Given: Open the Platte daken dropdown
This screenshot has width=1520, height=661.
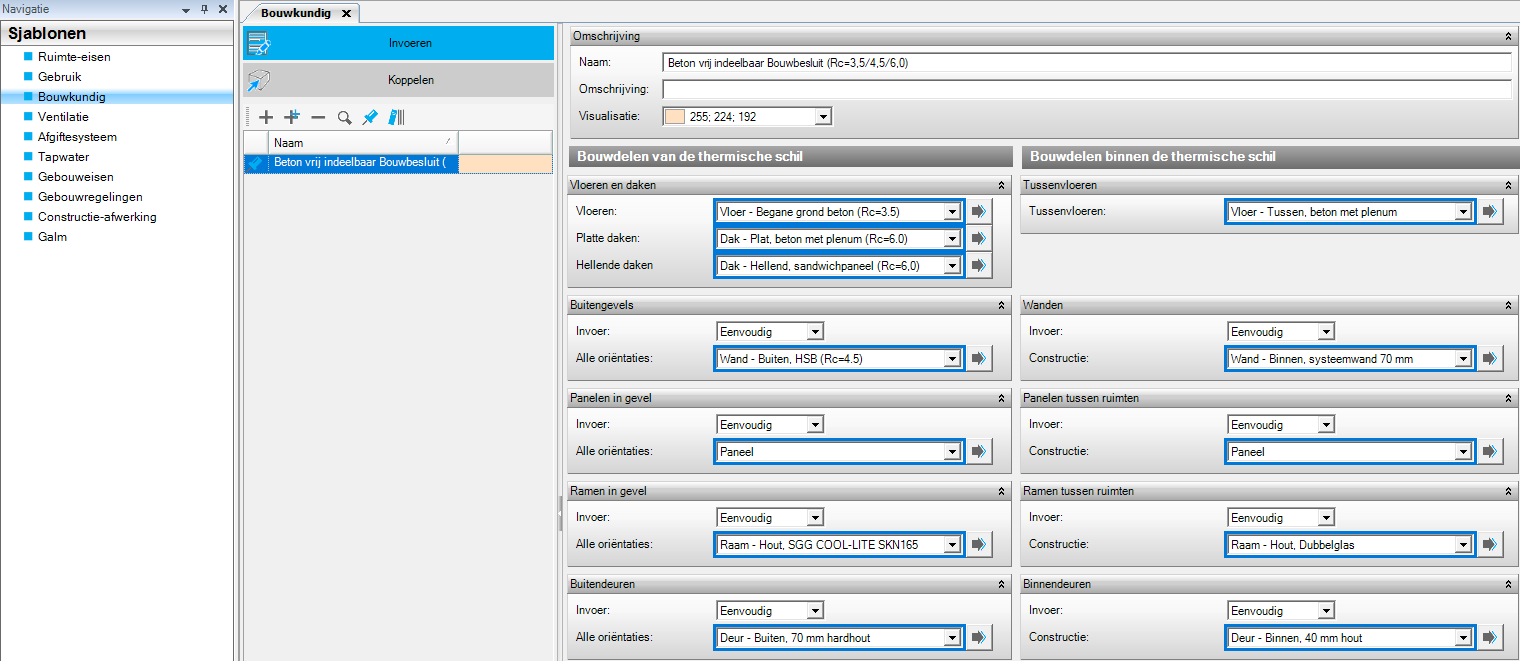Looking at the screenshot, I should pos(952,239).
